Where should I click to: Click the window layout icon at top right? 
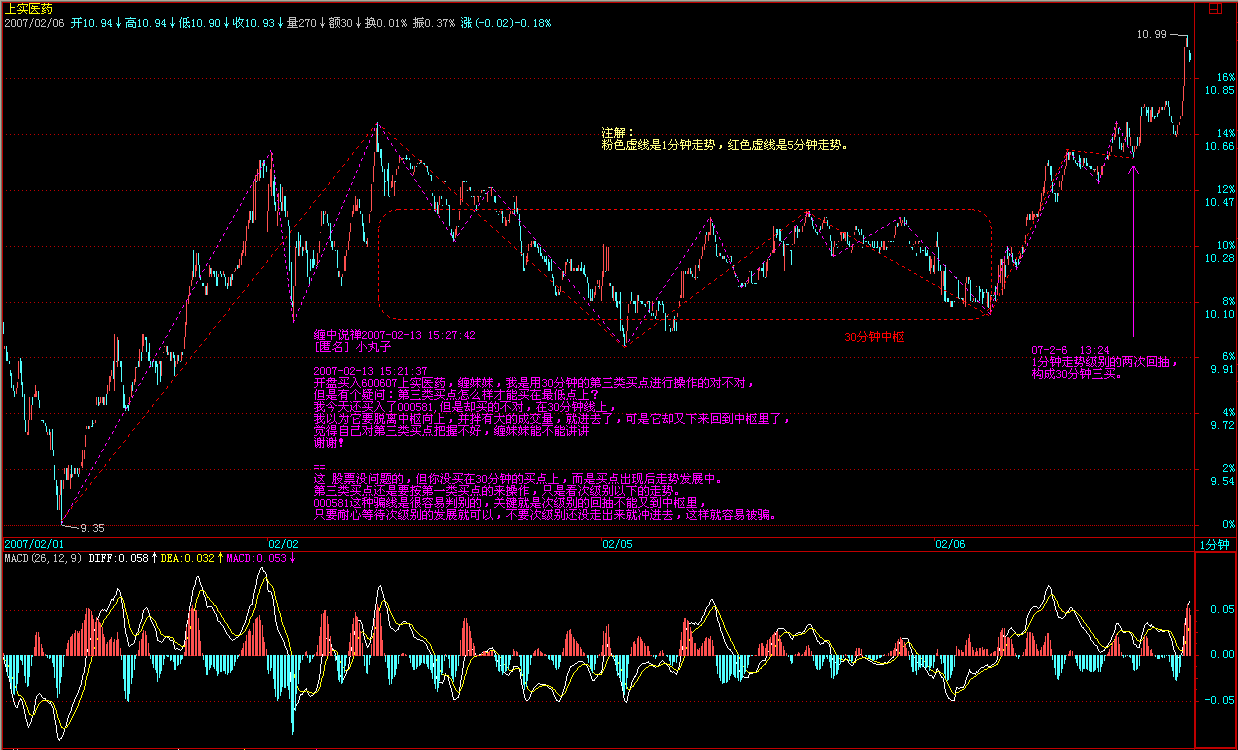coord(1216,8)
